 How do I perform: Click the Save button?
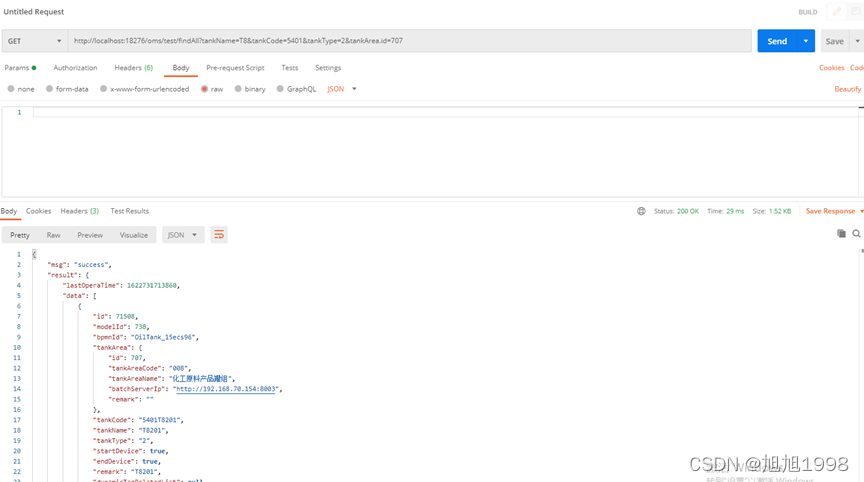pos(834,41)
